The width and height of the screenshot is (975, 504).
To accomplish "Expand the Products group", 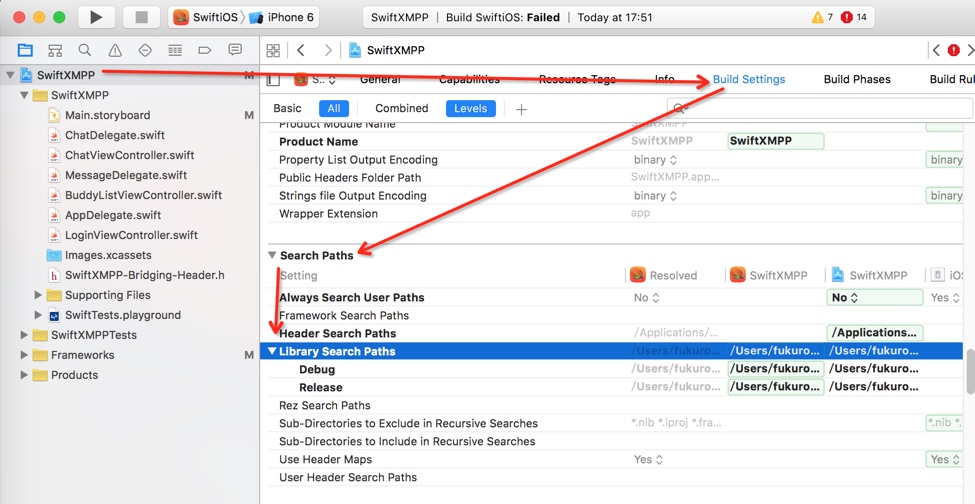I will point(24,375).
